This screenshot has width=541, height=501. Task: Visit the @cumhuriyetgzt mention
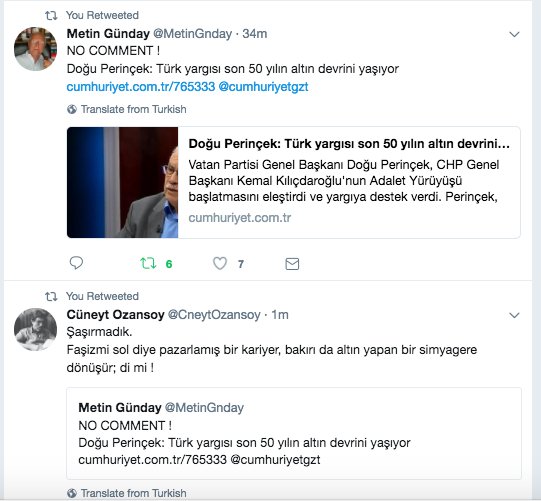coord(264,87)
